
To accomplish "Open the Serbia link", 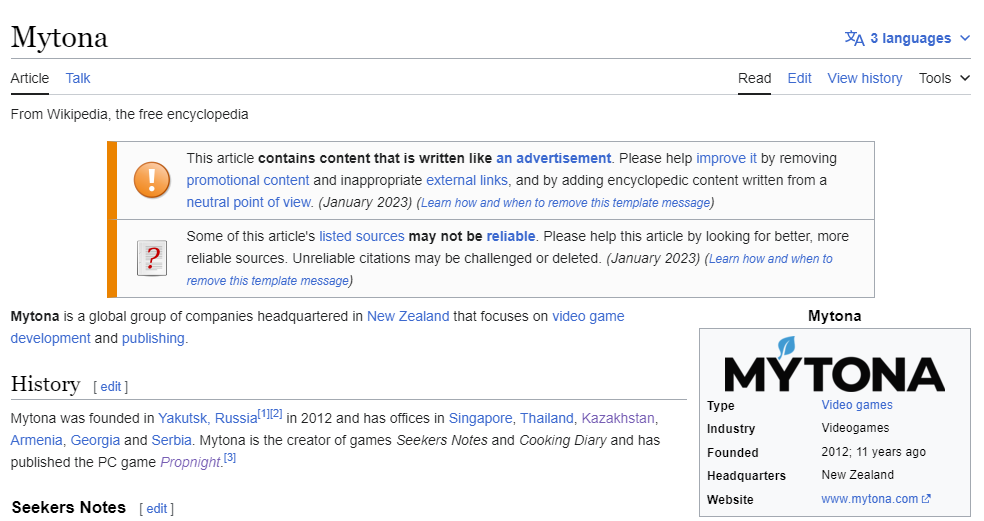I will click(x=171, y=440).
